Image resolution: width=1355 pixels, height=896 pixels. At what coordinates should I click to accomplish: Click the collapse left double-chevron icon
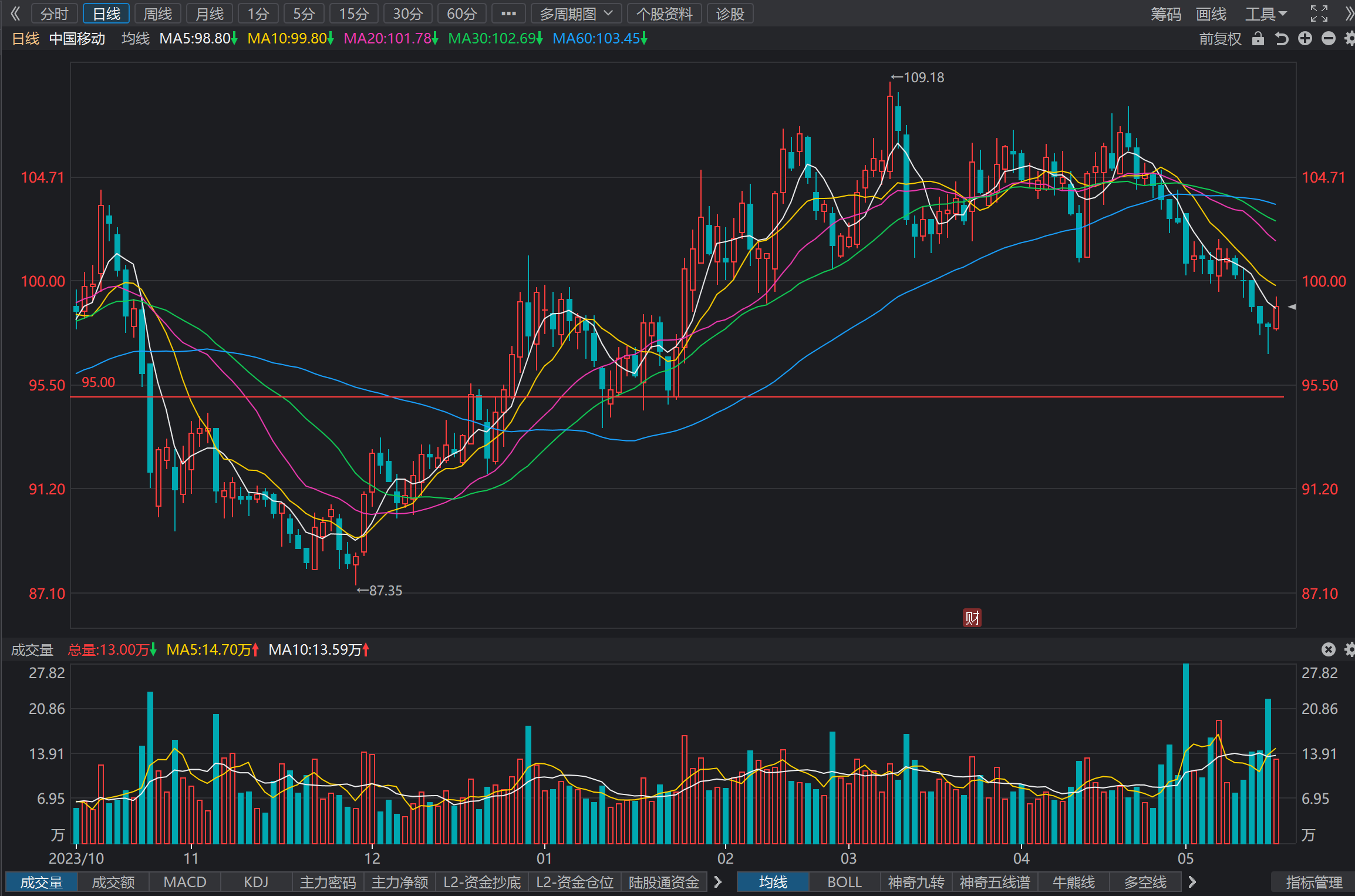(x=15, y=14)
